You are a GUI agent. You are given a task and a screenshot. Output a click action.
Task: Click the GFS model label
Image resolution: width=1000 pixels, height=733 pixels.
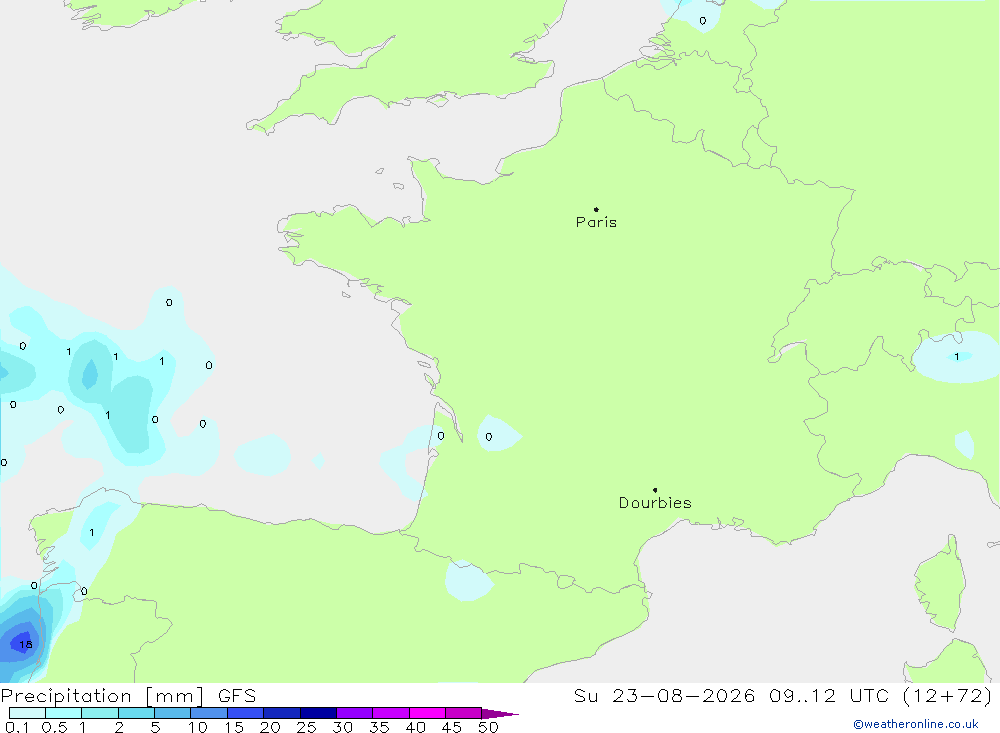pyautogui.click(x=237, y=695)
